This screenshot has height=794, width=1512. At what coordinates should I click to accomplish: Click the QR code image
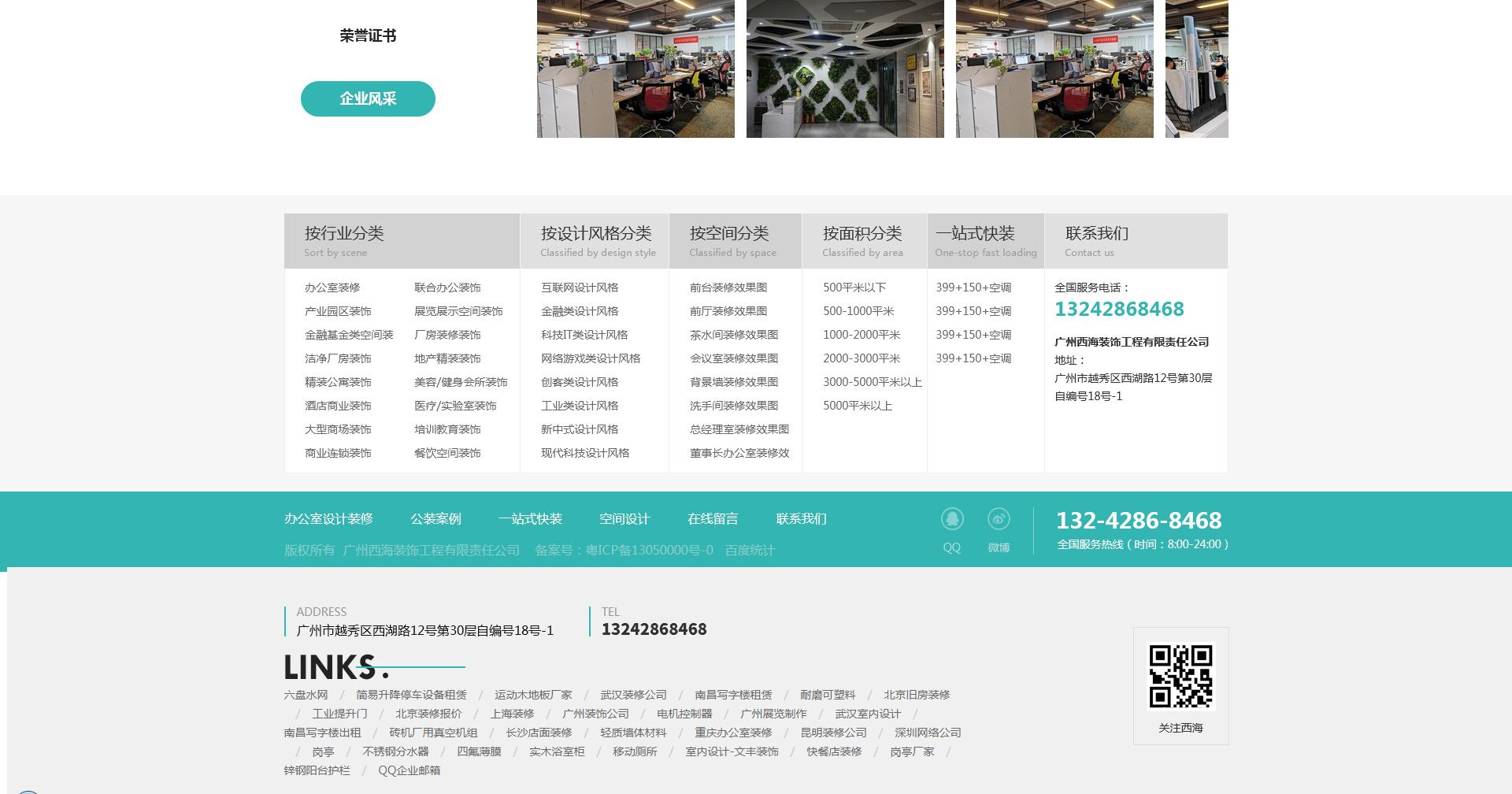1180,677
